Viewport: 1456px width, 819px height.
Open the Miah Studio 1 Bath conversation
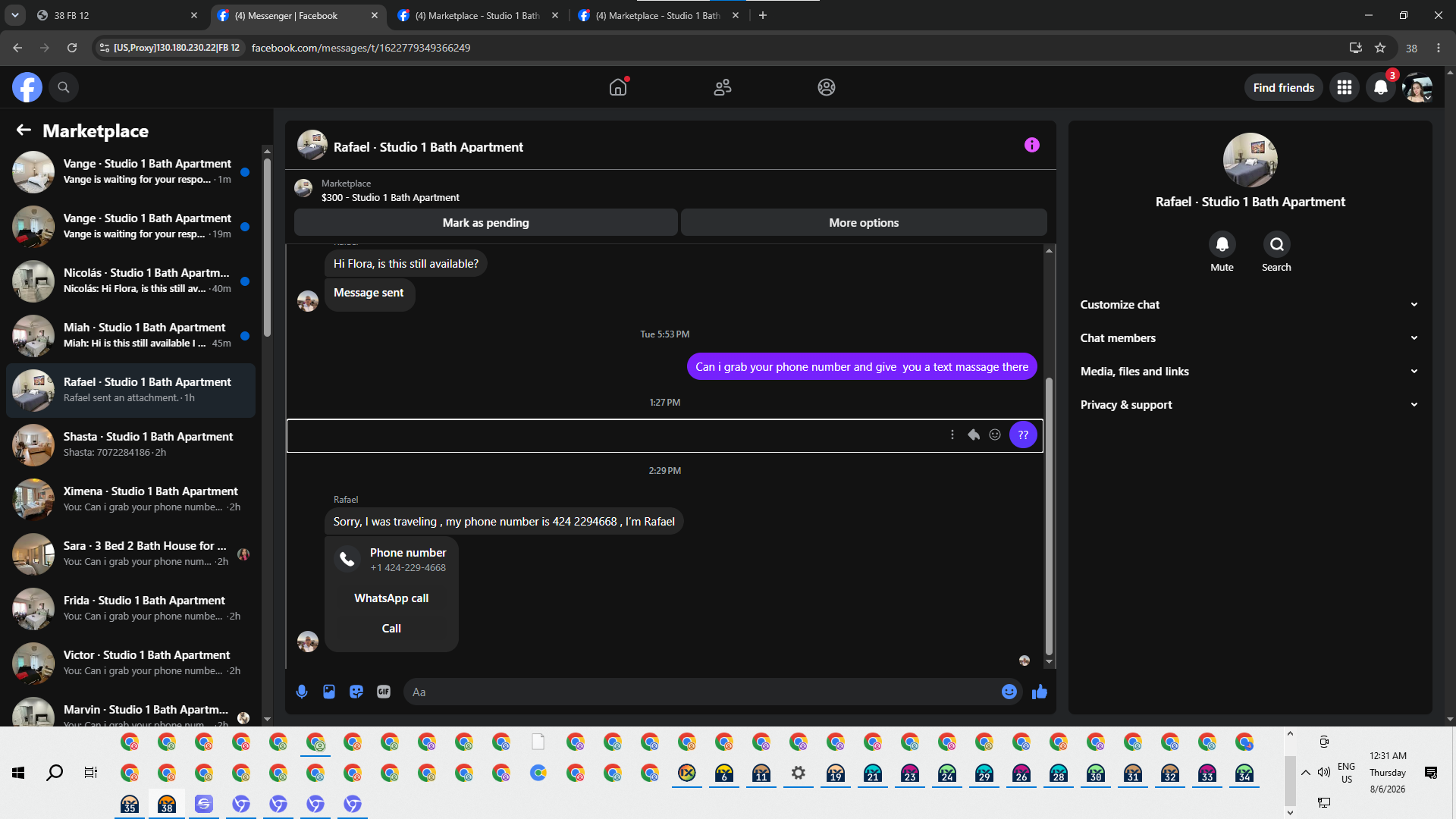click(x=130, y=336)
